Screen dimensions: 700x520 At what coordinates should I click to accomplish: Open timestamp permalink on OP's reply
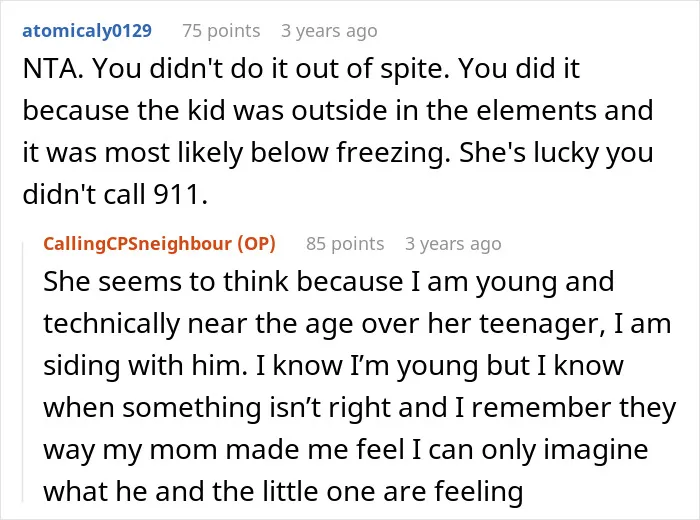click(453, 244)
